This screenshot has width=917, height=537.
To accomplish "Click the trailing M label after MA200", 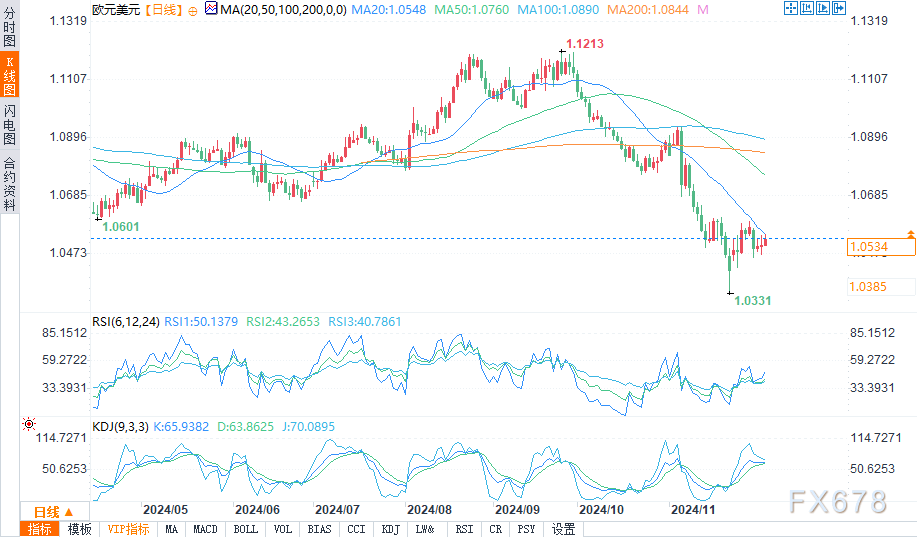I will (703, 10).
